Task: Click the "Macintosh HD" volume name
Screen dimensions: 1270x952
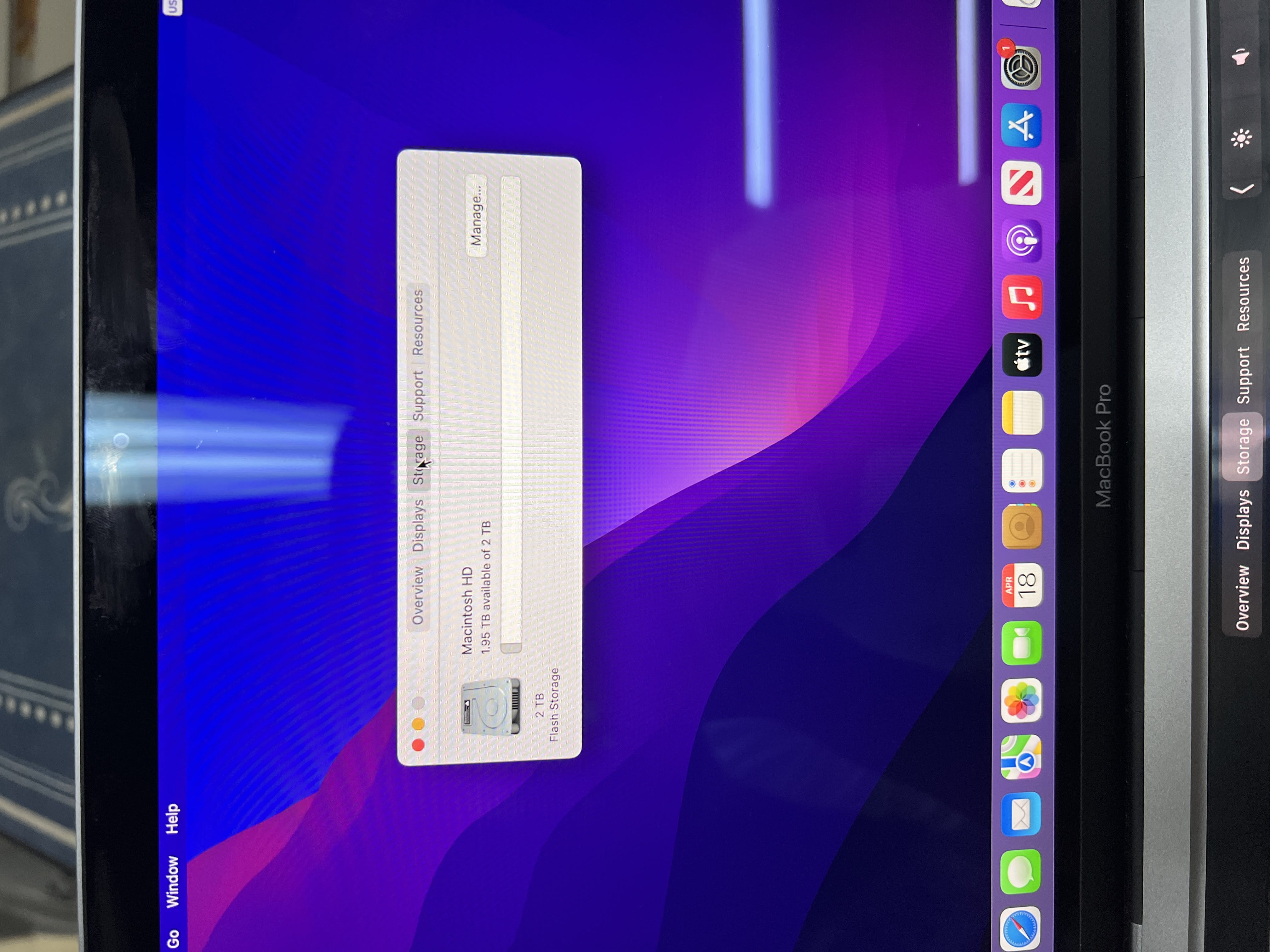Action: [467, 610]
